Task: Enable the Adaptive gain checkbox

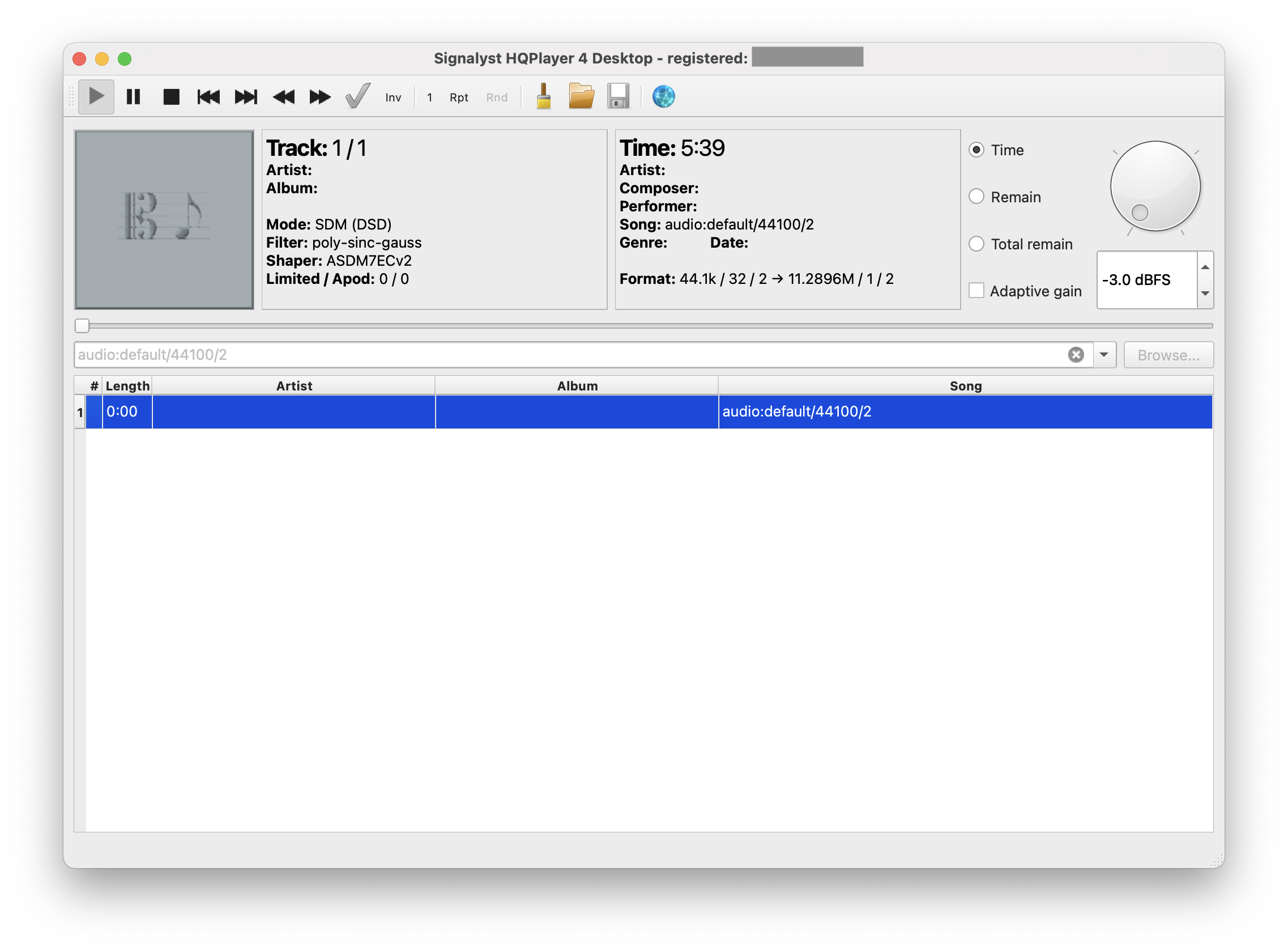Action: click(x=977, y=291)
